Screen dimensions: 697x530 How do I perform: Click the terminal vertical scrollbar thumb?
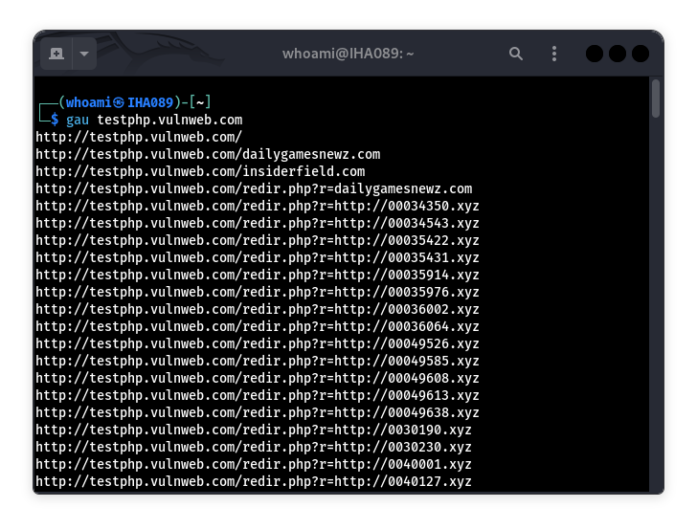(x=656, y=99)
